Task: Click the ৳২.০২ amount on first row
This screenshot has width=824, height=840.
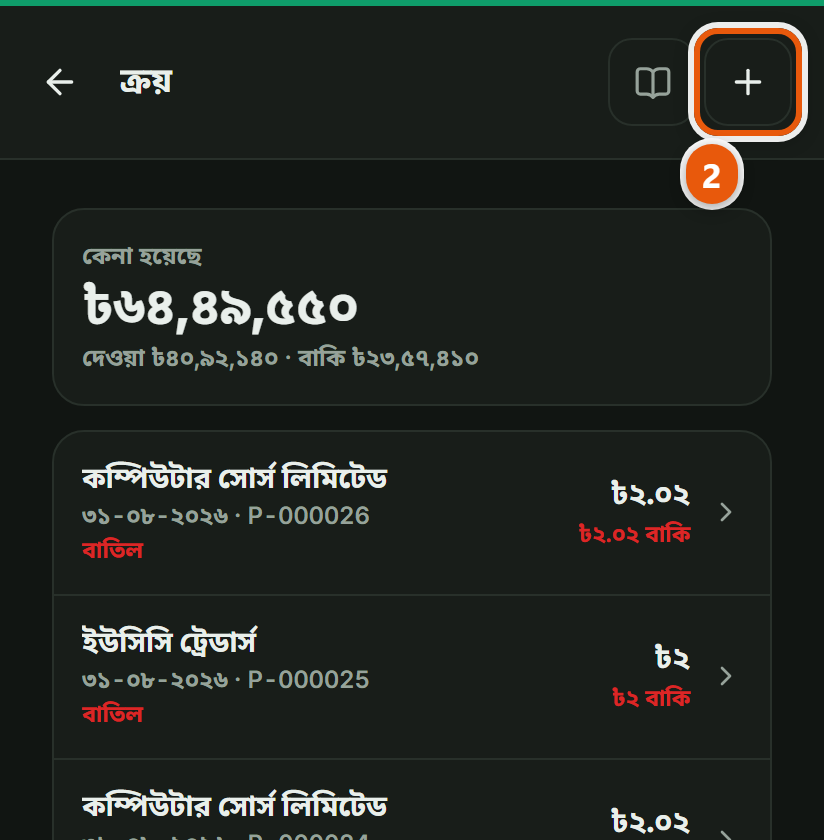Action: pos(650,493)
